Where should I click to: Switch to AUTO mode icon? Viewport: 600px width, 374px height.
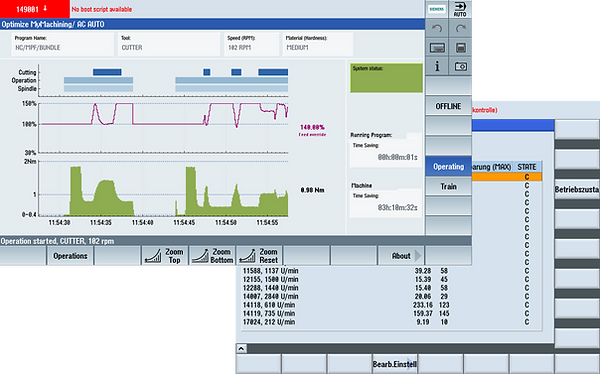point(460,9)
